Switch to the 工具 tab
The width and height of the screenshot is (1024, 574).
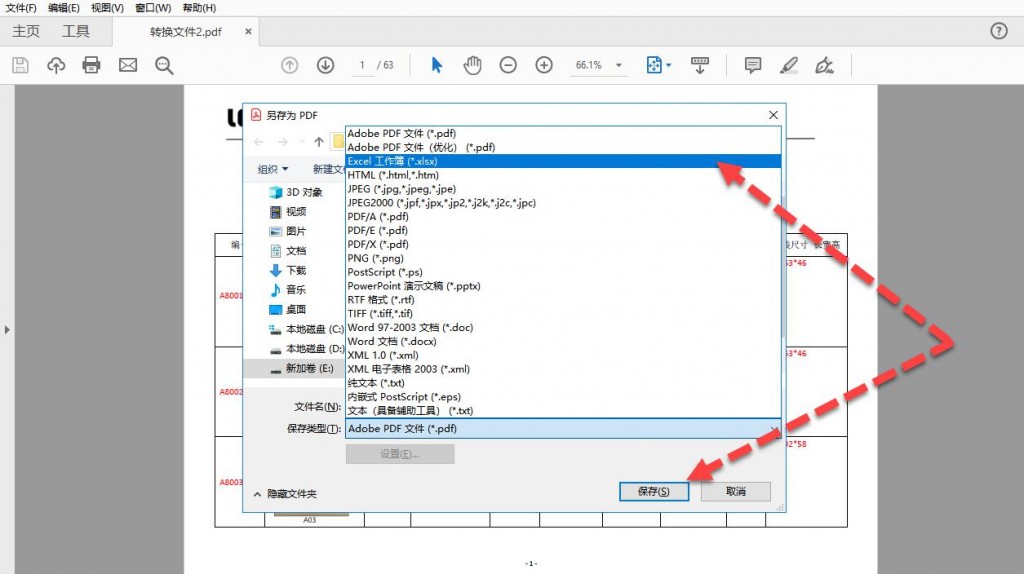[76, 31]
